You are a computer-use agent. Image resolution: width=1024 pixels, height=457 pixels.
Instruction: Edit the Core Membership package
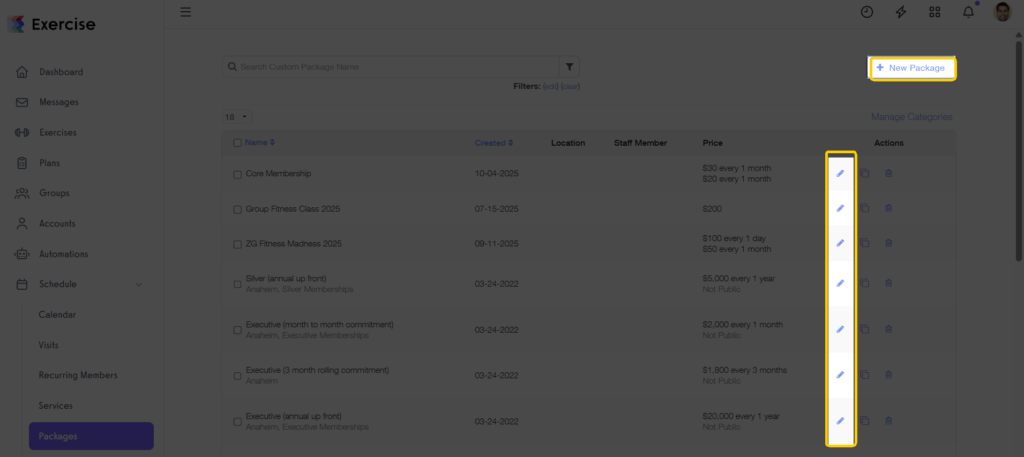coord(840,173)
